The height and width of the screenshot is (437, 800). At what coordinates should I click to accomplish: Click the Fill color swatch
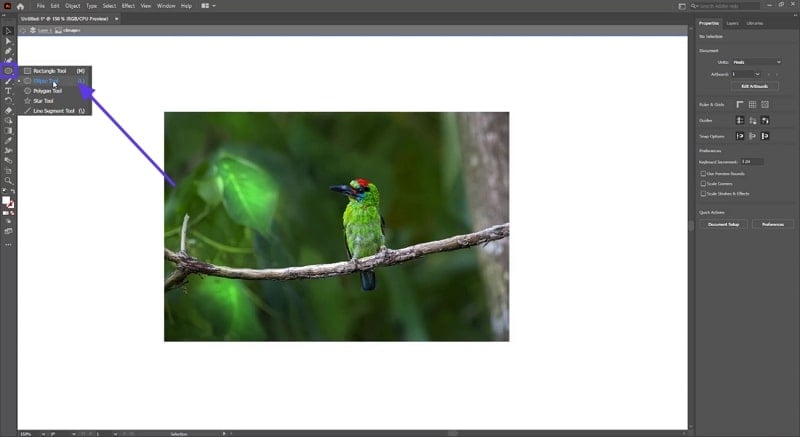point(6,200)
